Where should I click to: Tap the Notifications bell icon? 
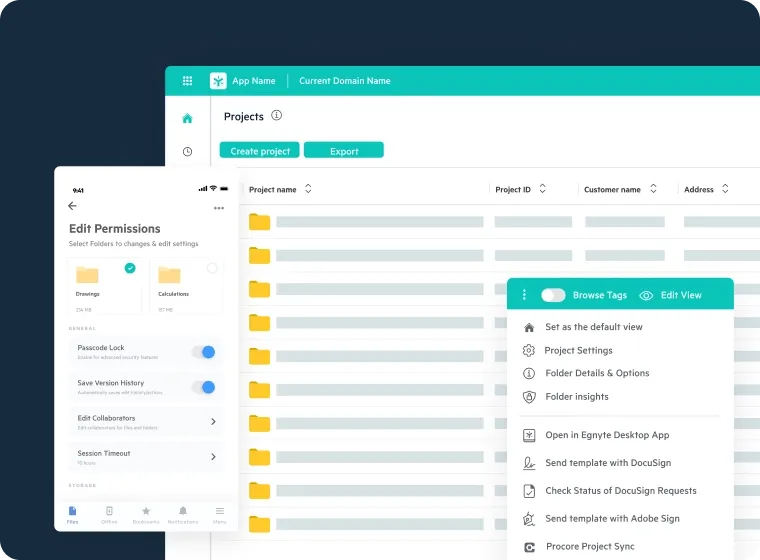183,512
